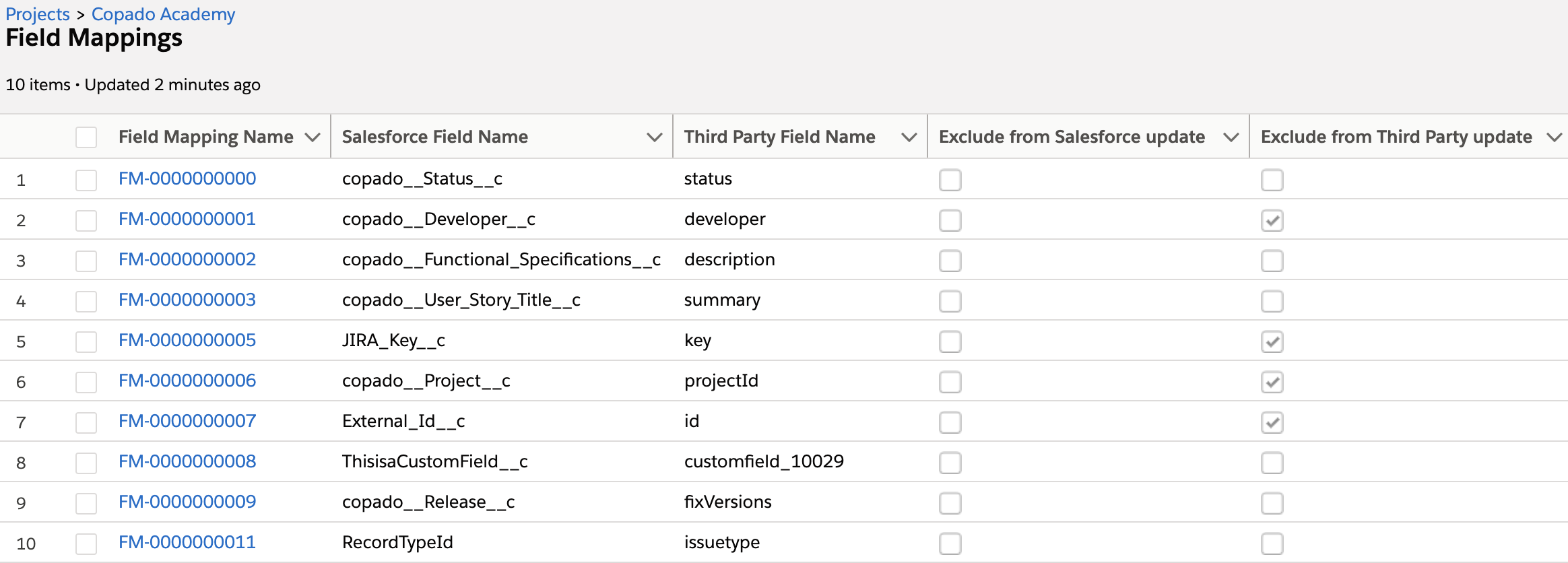Sort by Exclude from Third Party update header
Image resolution: width=1568 pixels, height=563 pixels.
pyautogui.click(x=1396, y=137)
